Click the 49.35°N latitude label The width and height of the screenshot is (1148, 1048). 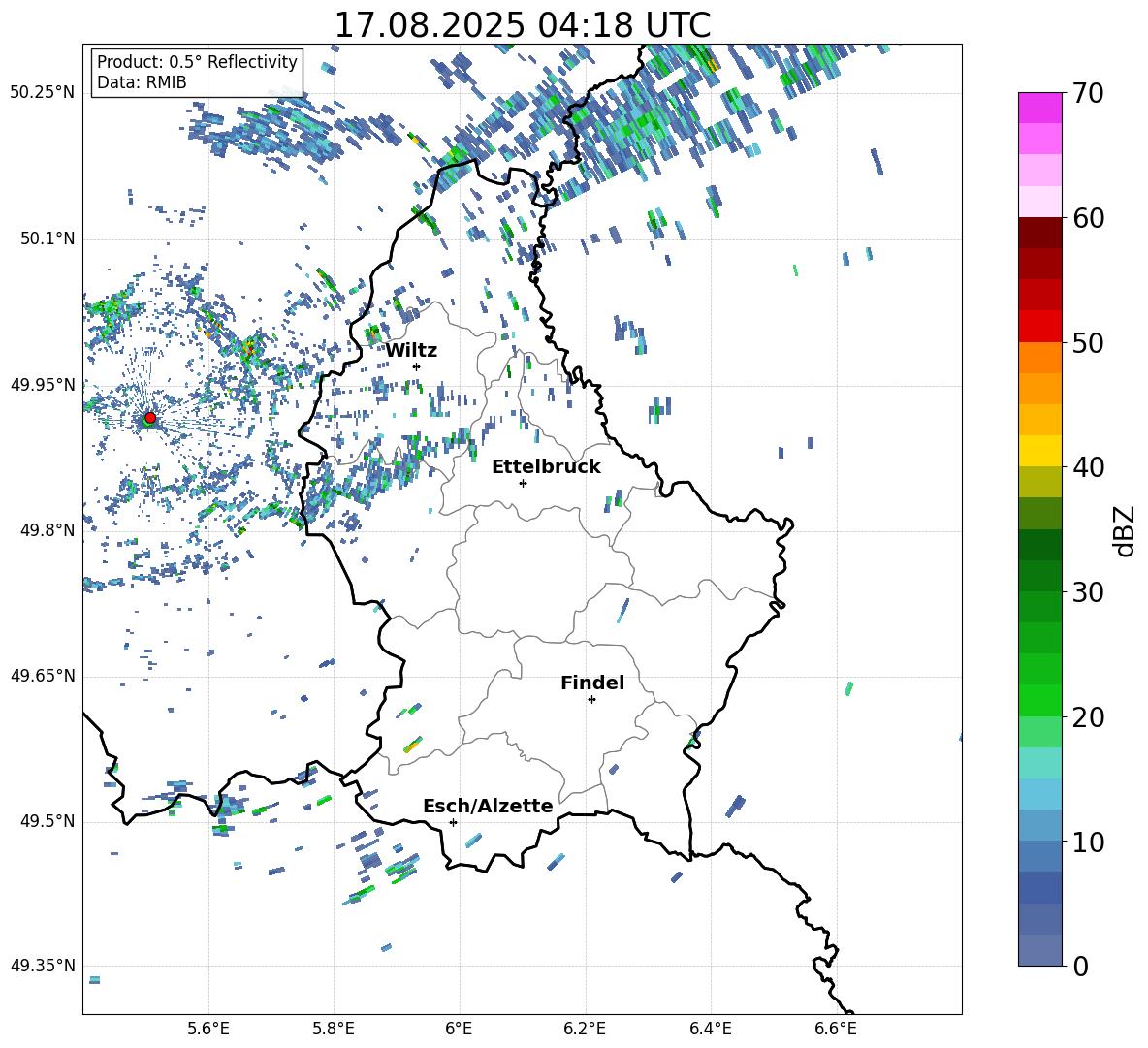coord(43,966)
